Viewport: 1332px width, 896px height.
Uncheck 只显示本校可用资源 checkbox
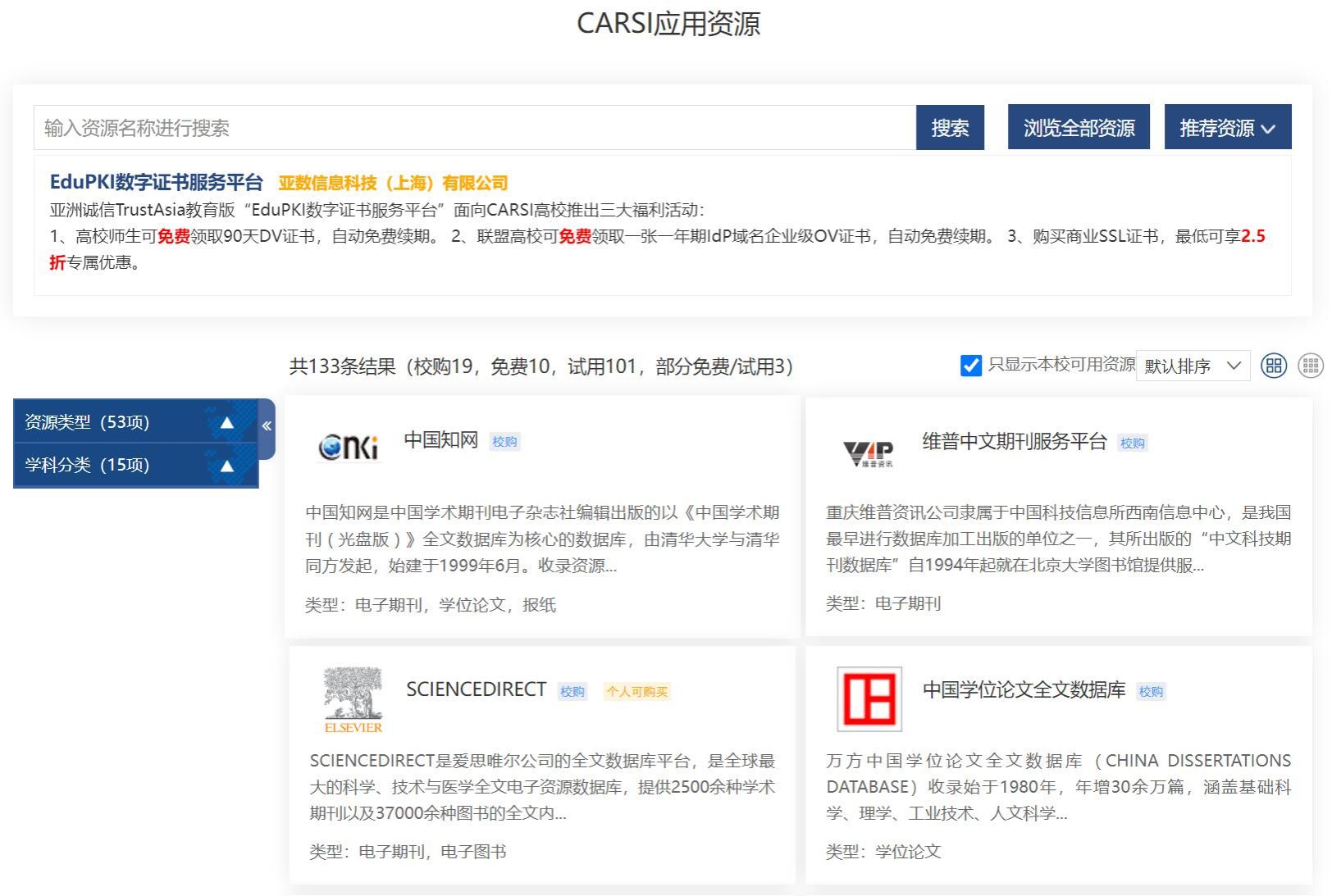point(970,366)
